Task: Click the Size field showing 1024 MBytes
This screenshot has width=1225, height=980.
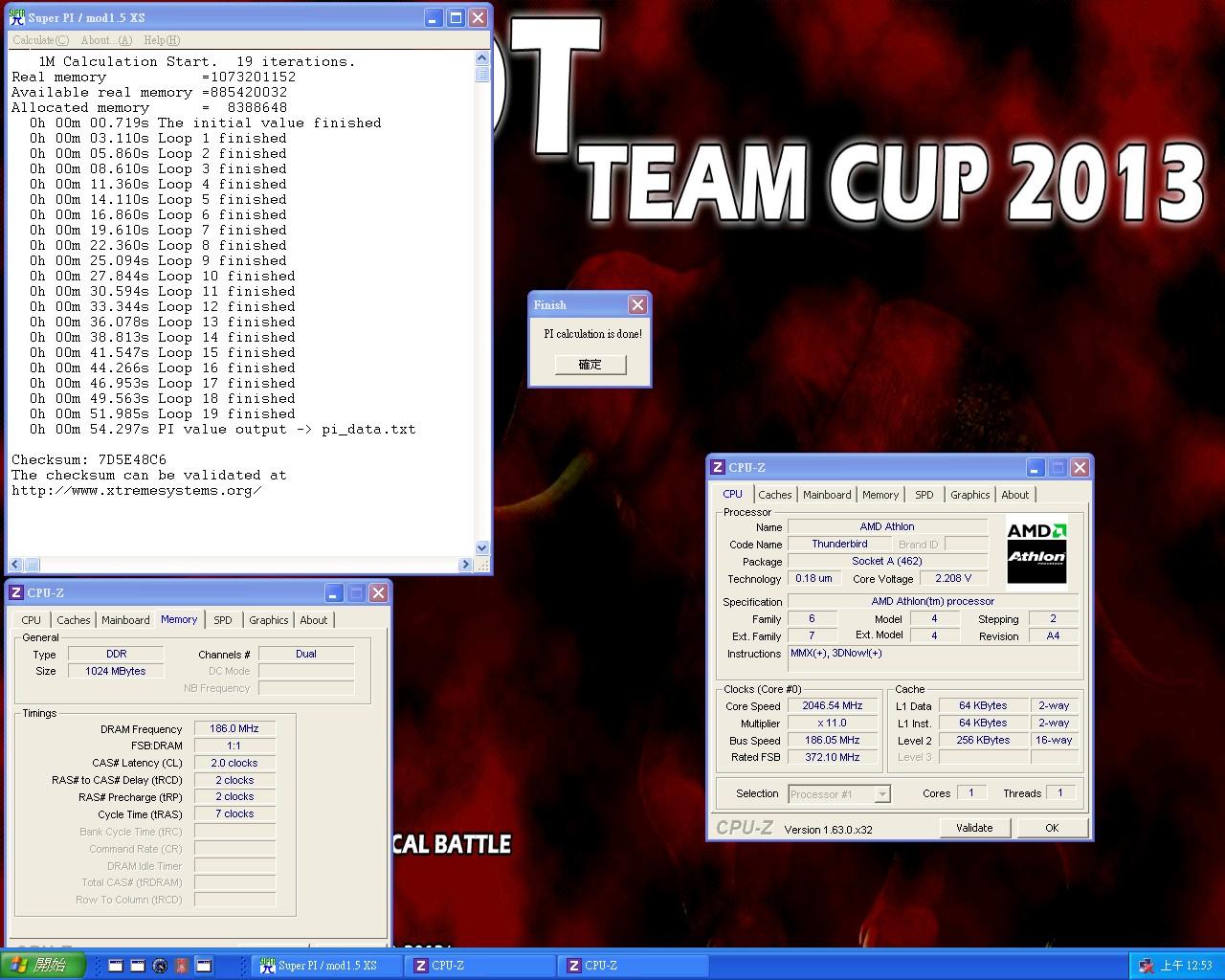Action: click(x=116, y=671)
